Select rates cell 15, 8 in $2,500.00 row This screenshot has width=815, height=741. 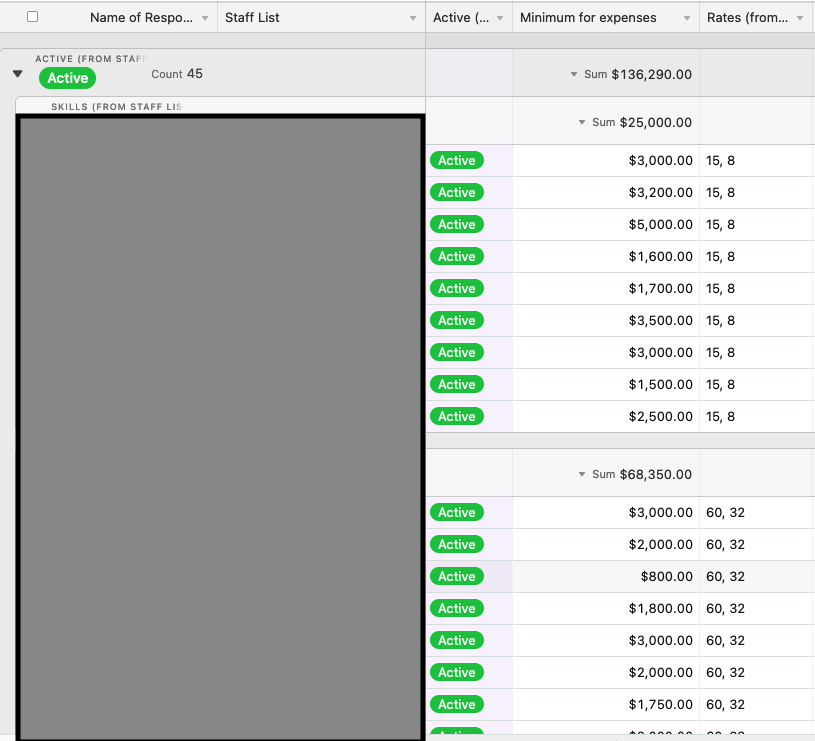[x=757, y=417]
